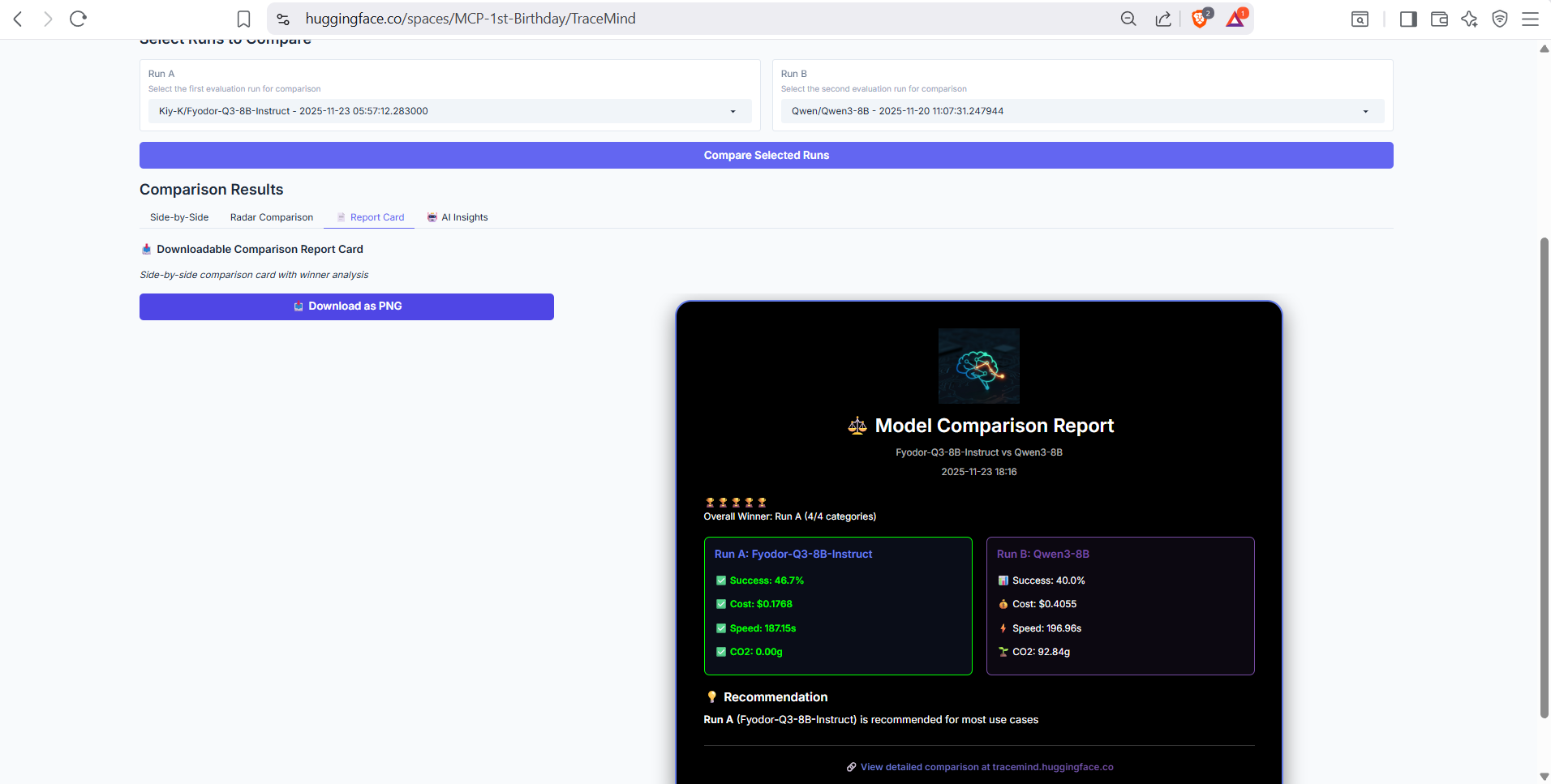Expand Run B list via its arrow

pos(1366,112)
